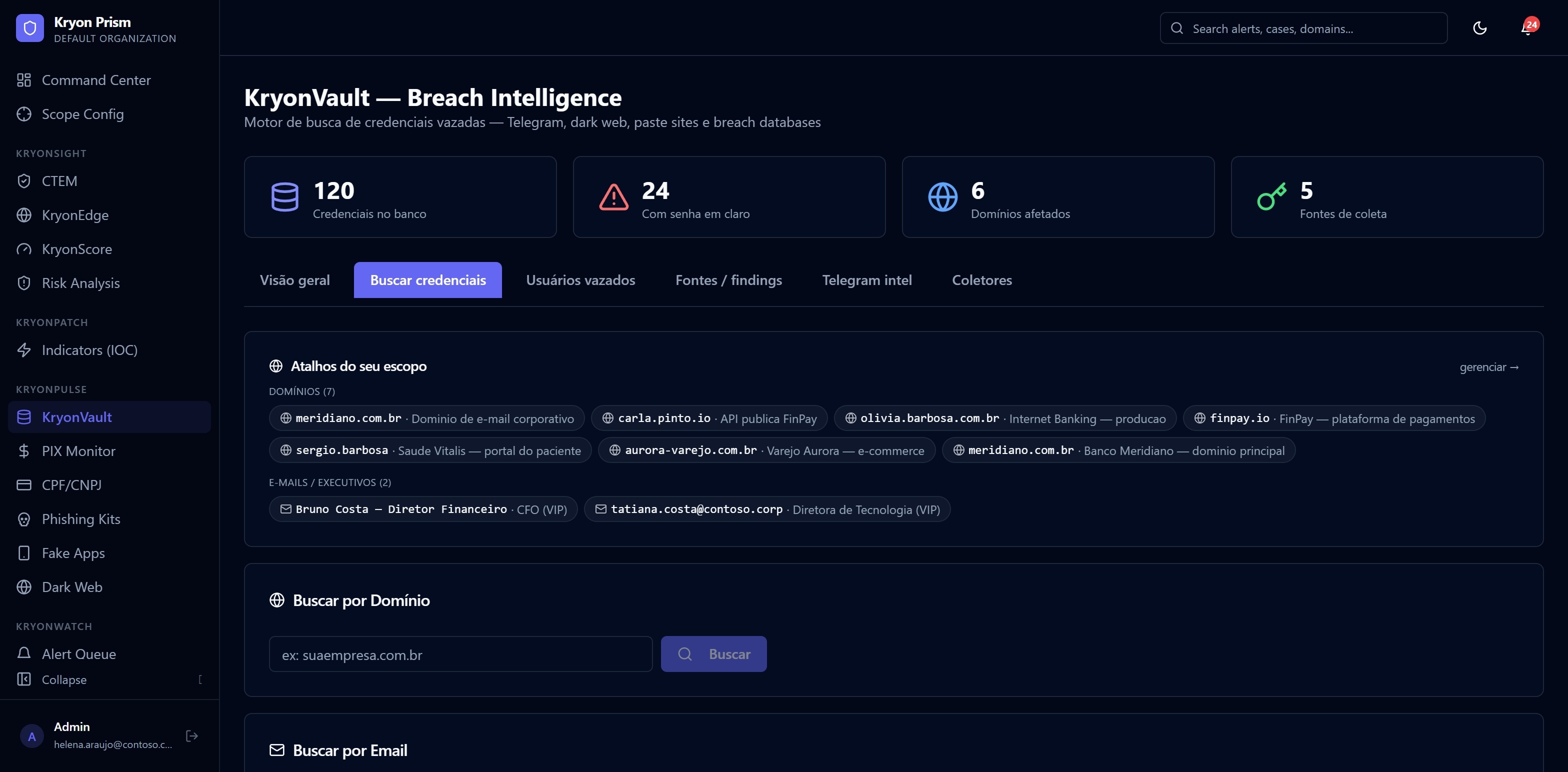Select sergio.barbosa Saude Vitalis chip
This screenshot has height=772, width=1568.
pyautogui.click(x=430, y=450)
